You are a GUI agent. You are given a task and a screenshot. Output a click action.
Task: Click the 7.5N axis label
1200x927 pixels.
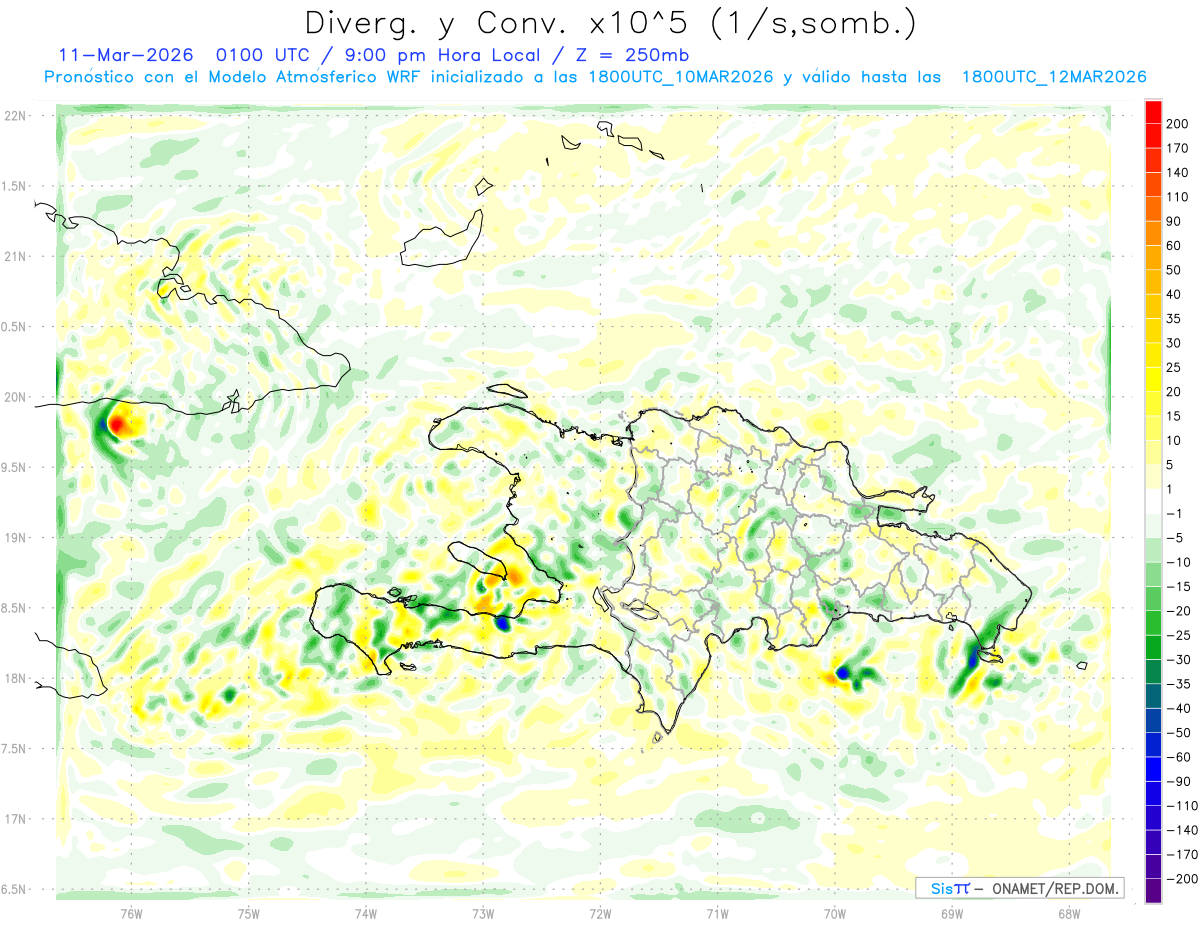coord(15,749)
